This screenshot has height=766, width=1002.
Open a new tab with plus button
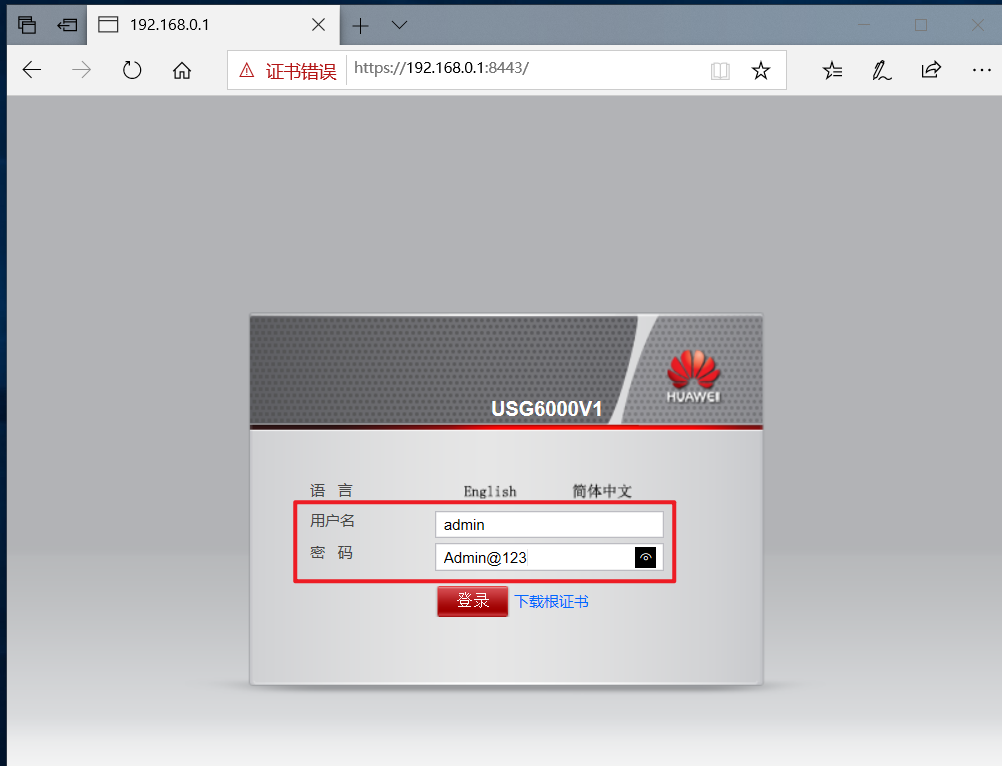click(360, 26)
